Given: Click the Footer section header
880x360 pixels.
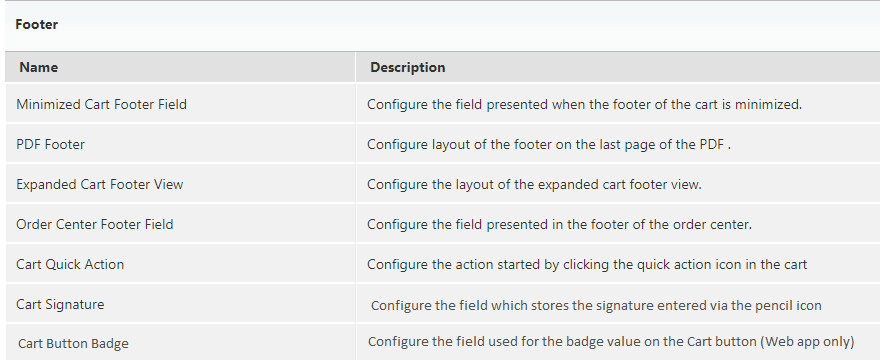Looking at the screenshot, I should [36, 25].
